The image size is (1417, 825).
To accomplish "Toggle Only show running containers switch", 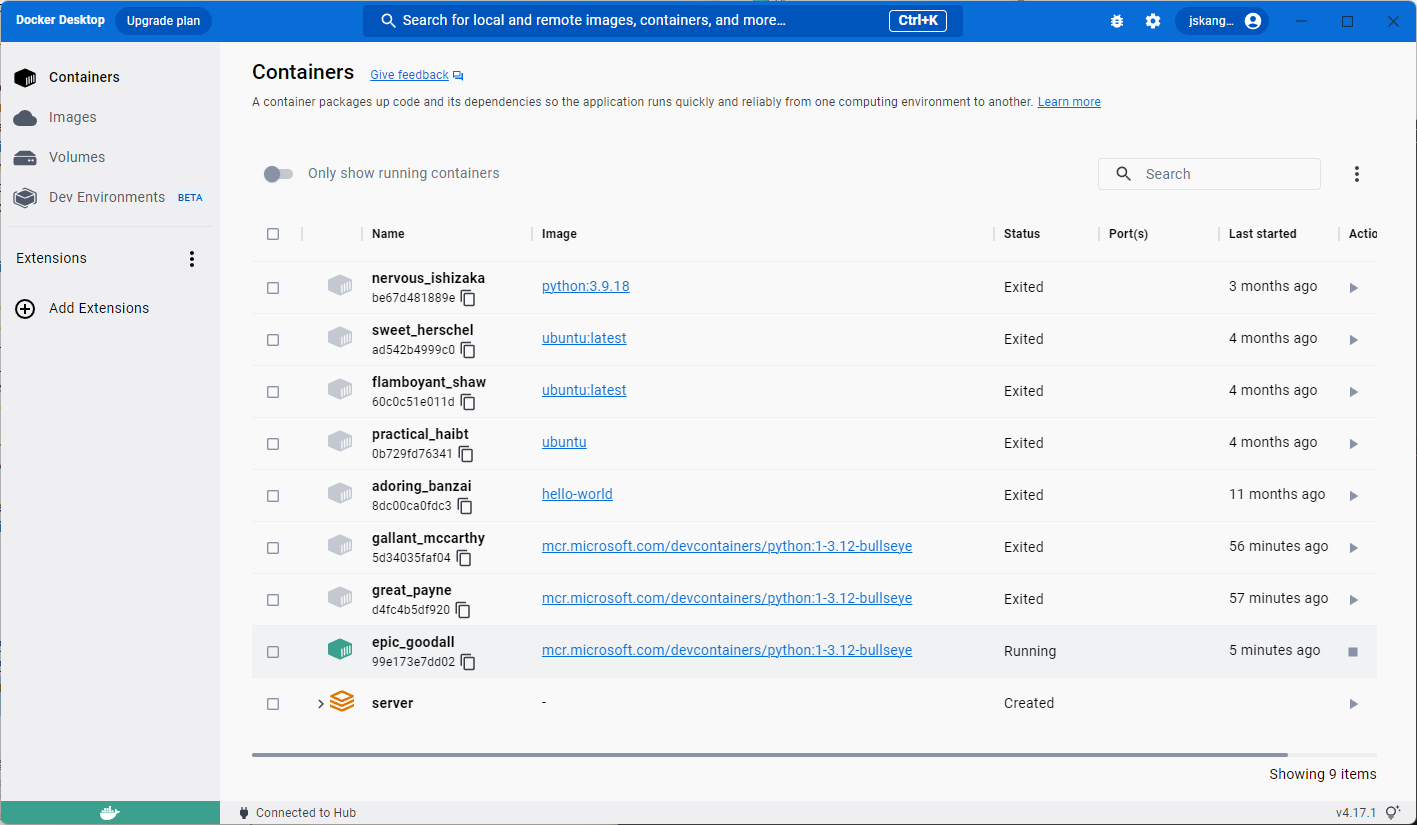I will (x=278, y=174).
